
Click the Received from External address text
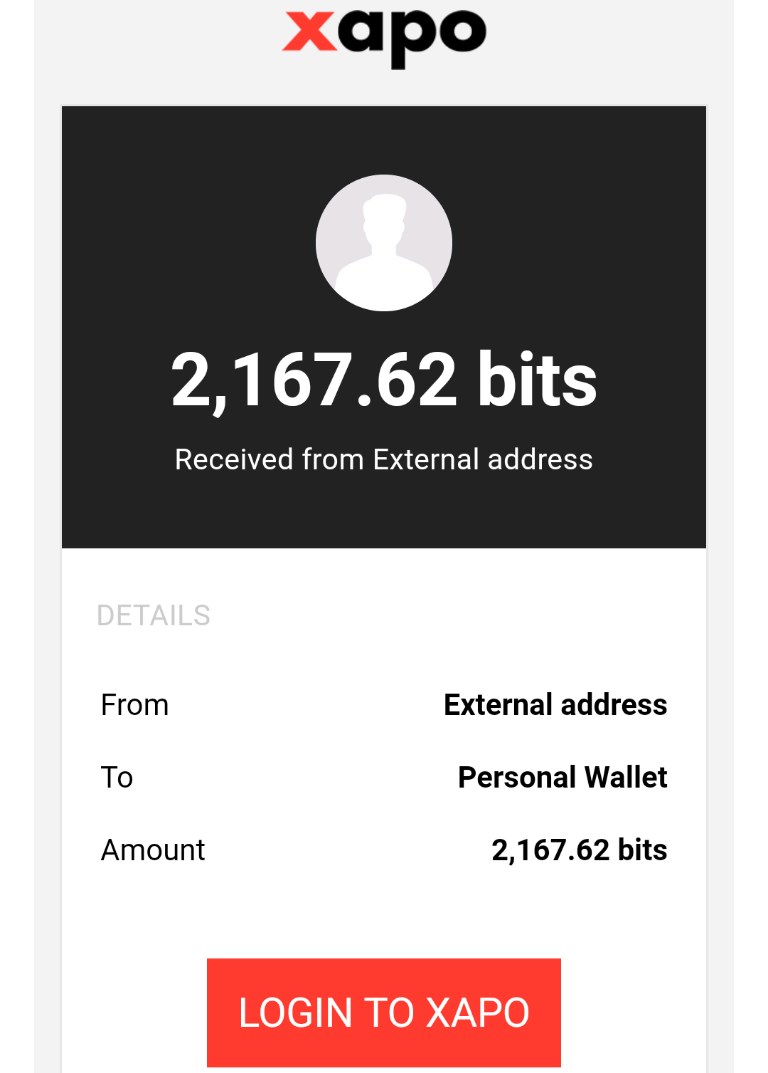[x=383, y=459]
